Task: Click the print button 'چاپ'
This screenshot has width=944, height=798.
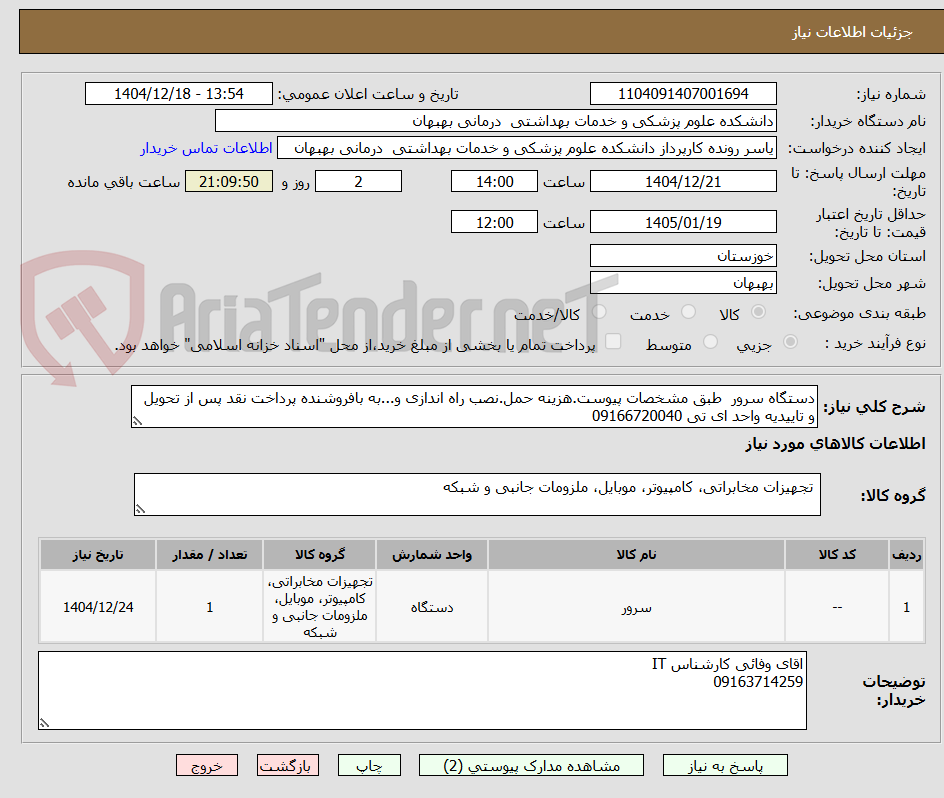Action: coord(369,765)
